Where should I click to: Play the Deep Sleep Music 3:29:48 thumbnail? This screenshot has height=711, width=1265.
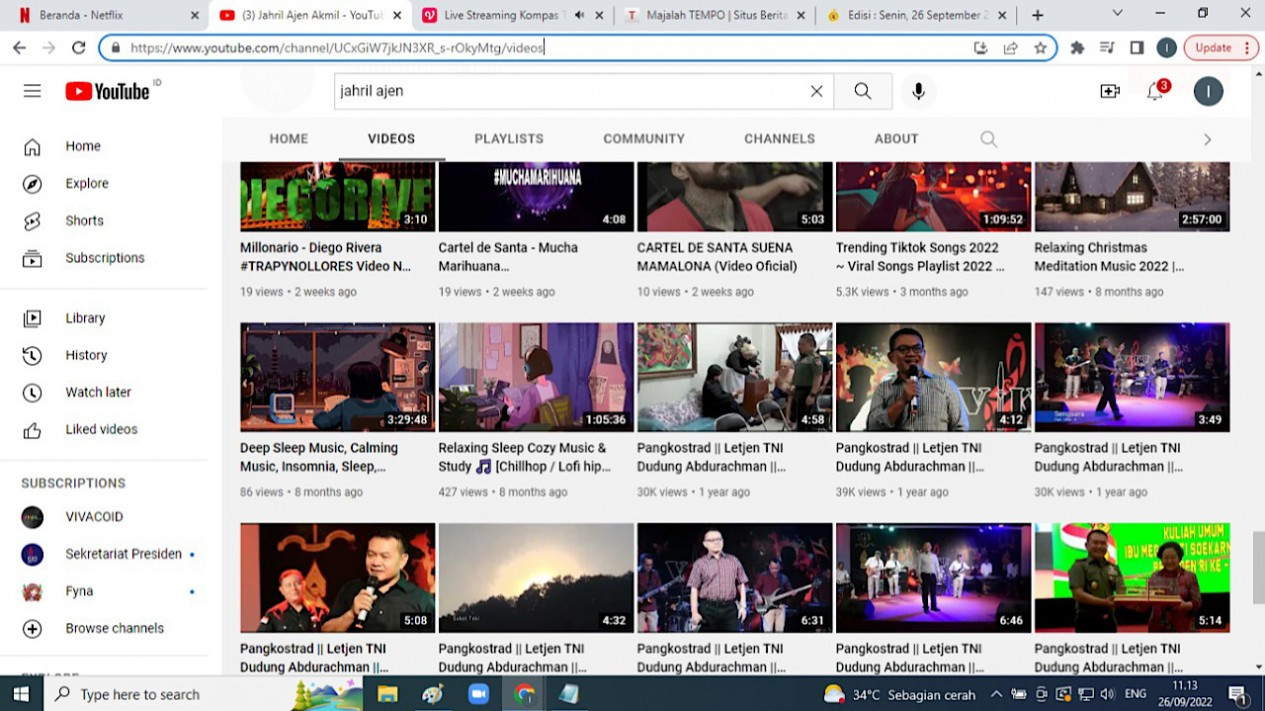pos(337,377)
